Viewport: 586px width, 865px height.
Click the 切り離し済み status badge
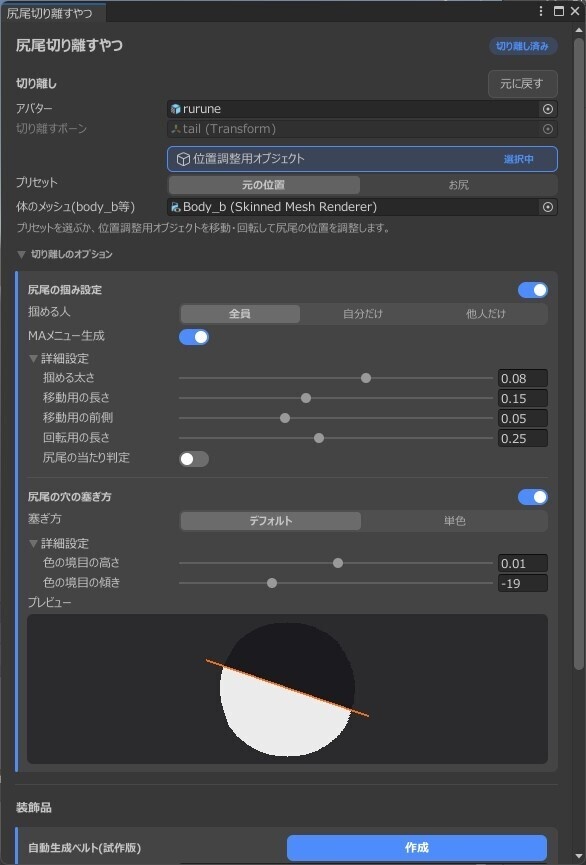pyautogui.click(x=522, y=46)
